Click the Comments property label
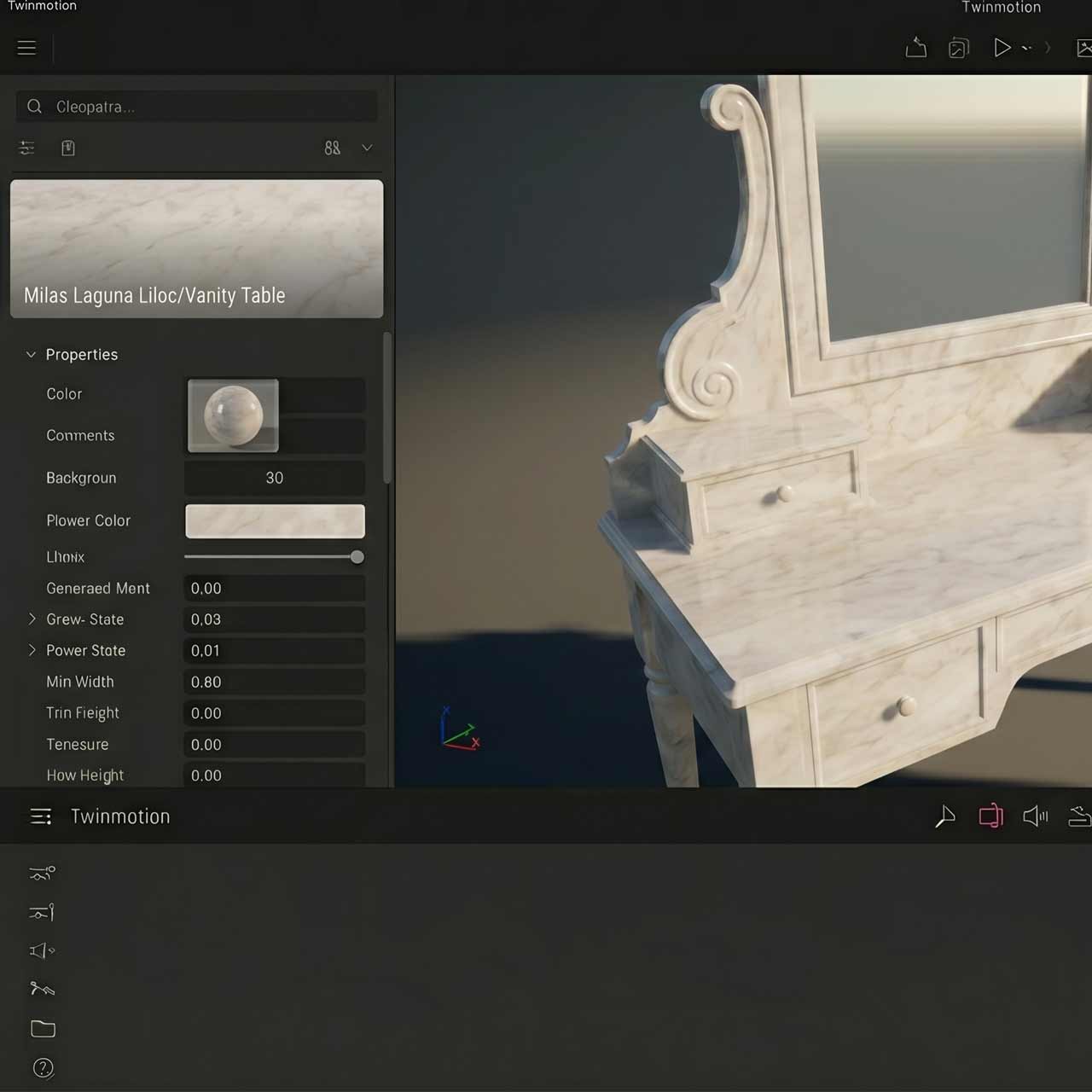This screenshot has height=1092, width=1092. (80, 436)
